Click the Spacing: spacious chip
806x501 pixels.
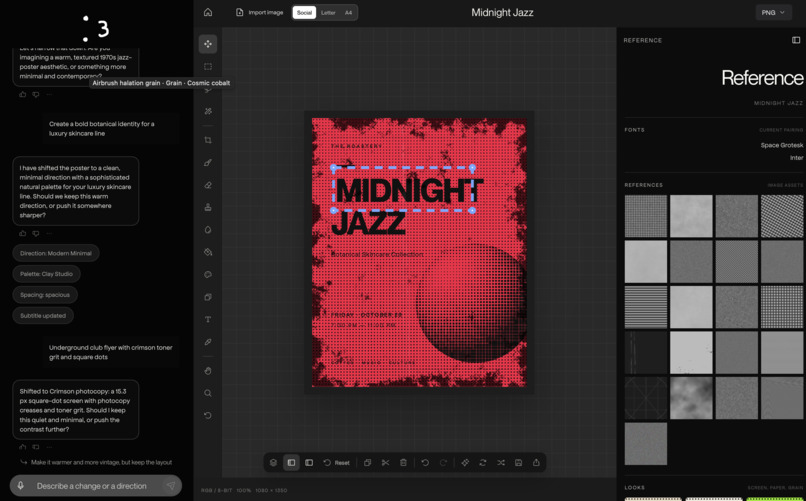coord(45,295)
